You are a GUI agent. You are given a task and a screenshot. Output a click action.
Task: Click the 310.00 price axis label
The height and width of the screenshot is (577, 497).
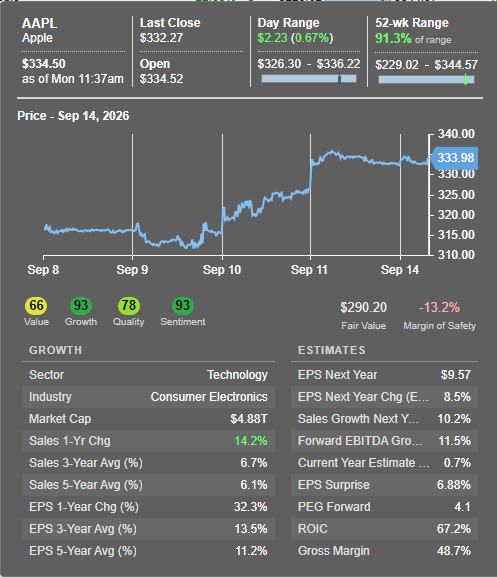tap(456, 255)
